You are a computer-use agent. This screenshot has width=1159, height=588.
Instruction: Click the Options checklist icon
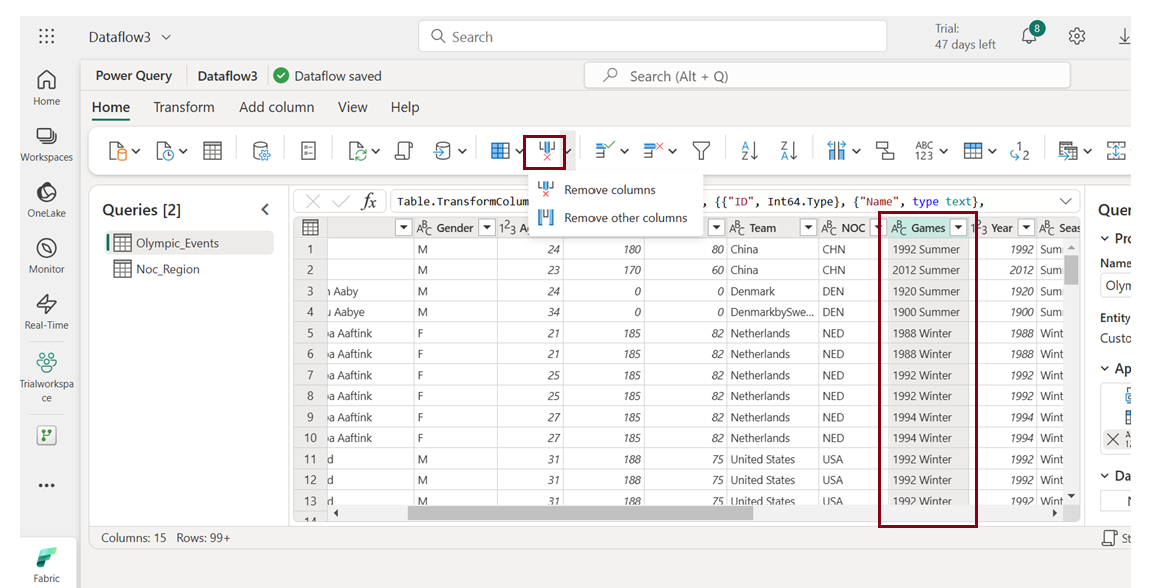click(308, 151)
